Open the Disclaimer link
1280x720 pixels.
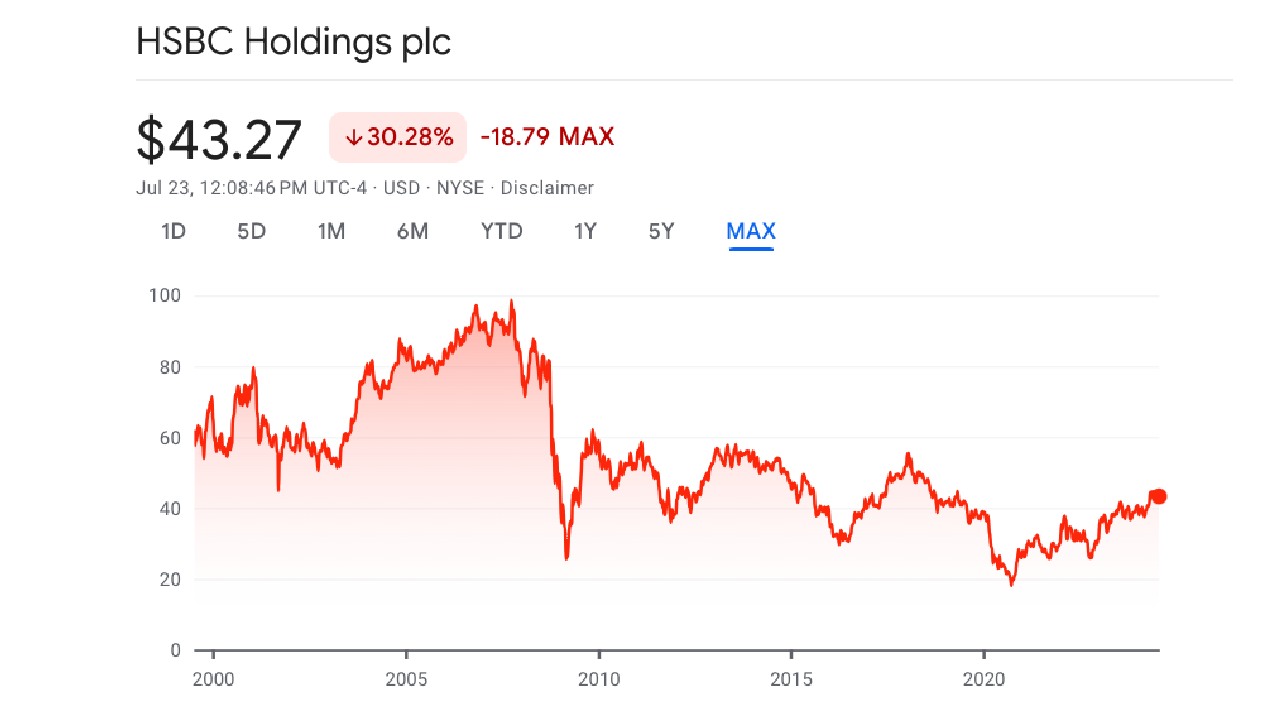click(x=547, y=188)
